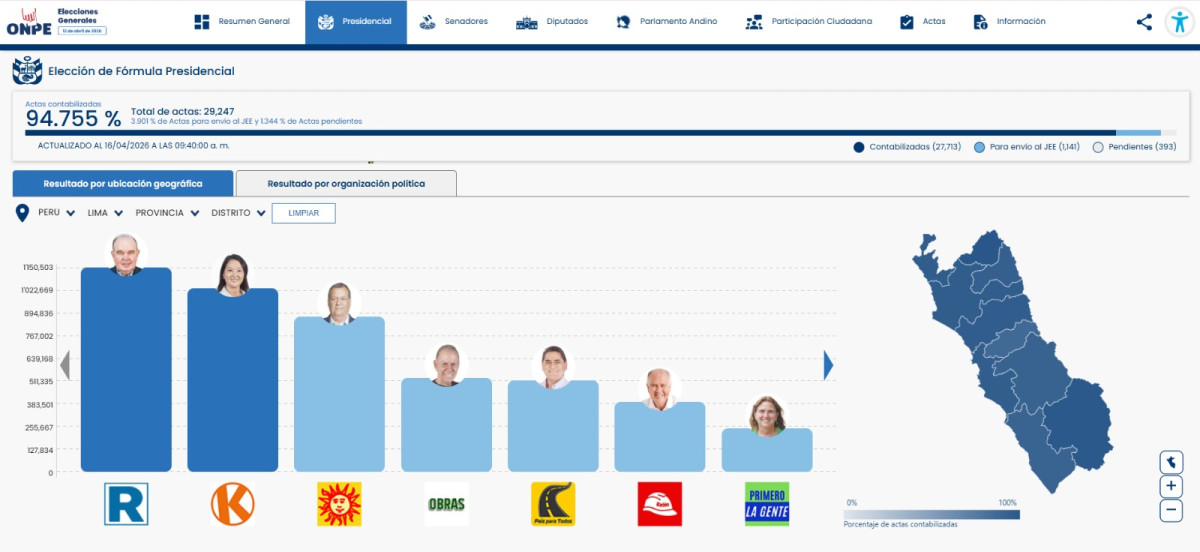Switch to Resultado por organización política tab
The width and height of the screenshot is (1200, 552).
[x=346, y=183]
